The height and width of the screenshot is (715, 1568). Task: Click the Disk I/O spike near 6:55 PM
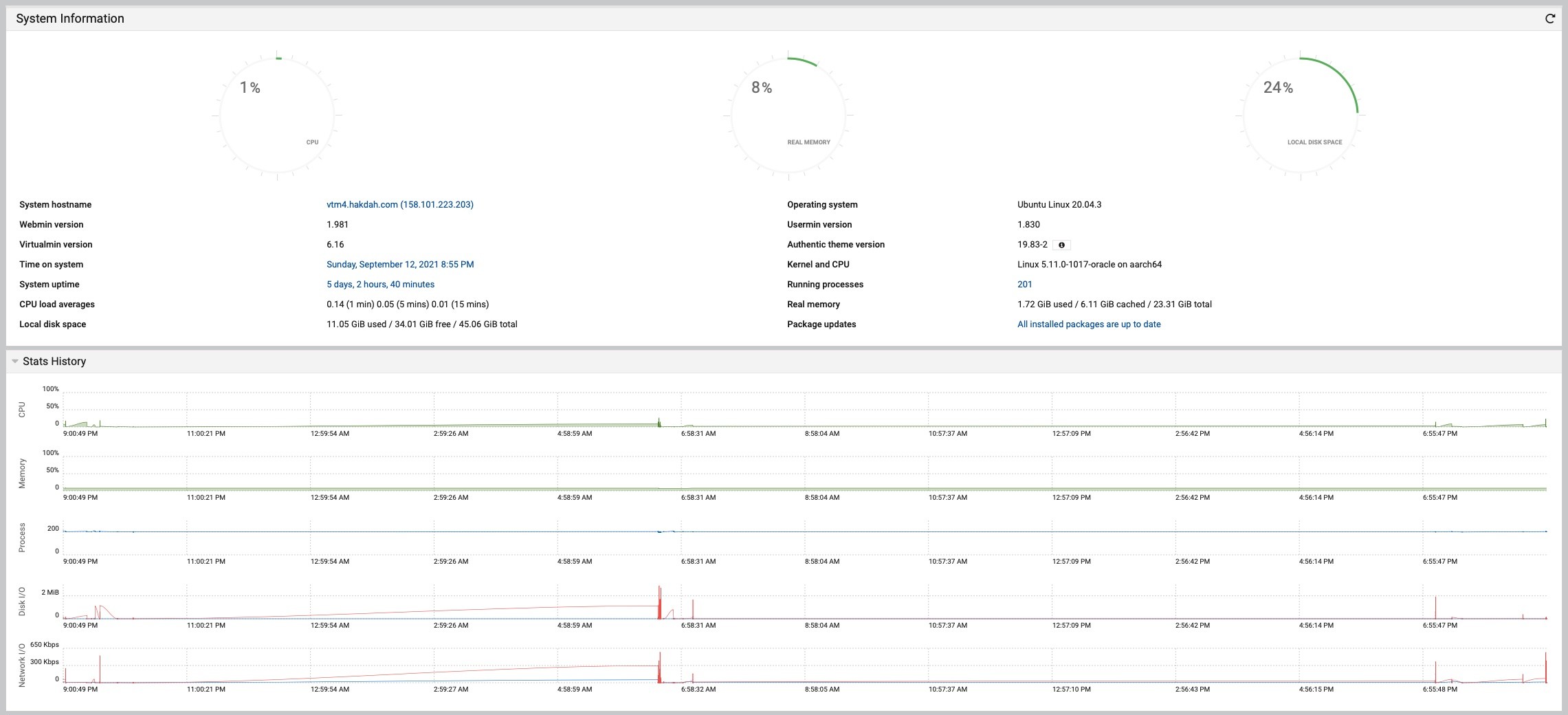pyautogui.click(x=1435, y=608)
